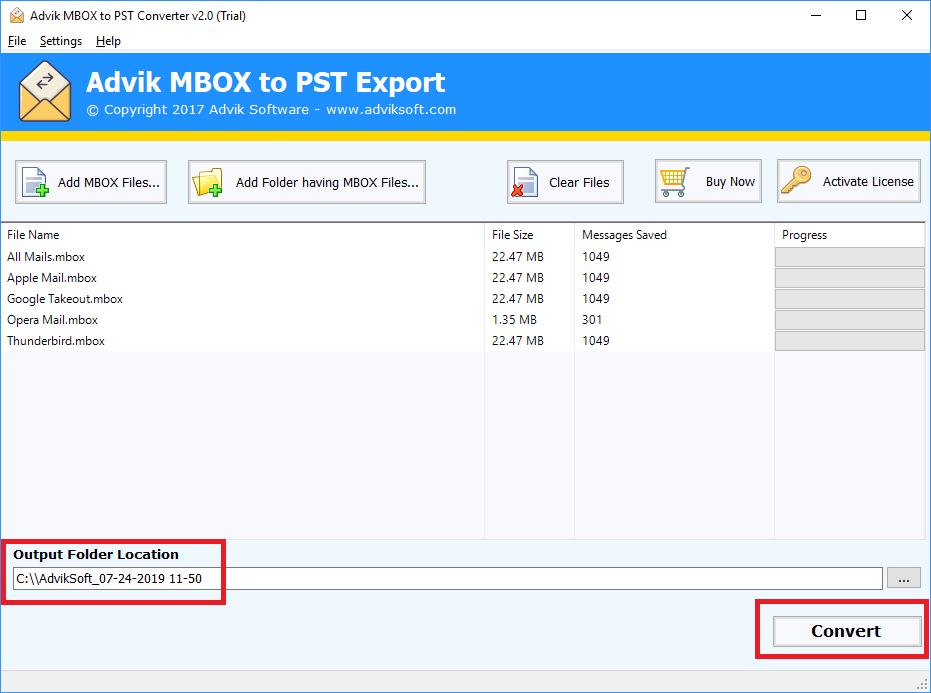This screenshot has width=931, height=693.
Task: Open the Help menu
Action: point(108,41)
